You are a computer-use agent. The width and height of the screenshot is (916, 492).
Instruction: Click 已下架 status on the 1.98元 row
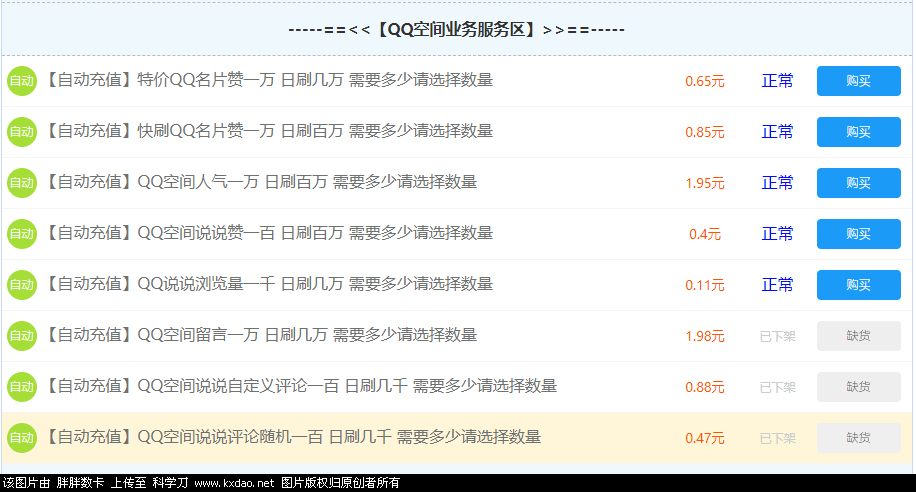point(778,336)
